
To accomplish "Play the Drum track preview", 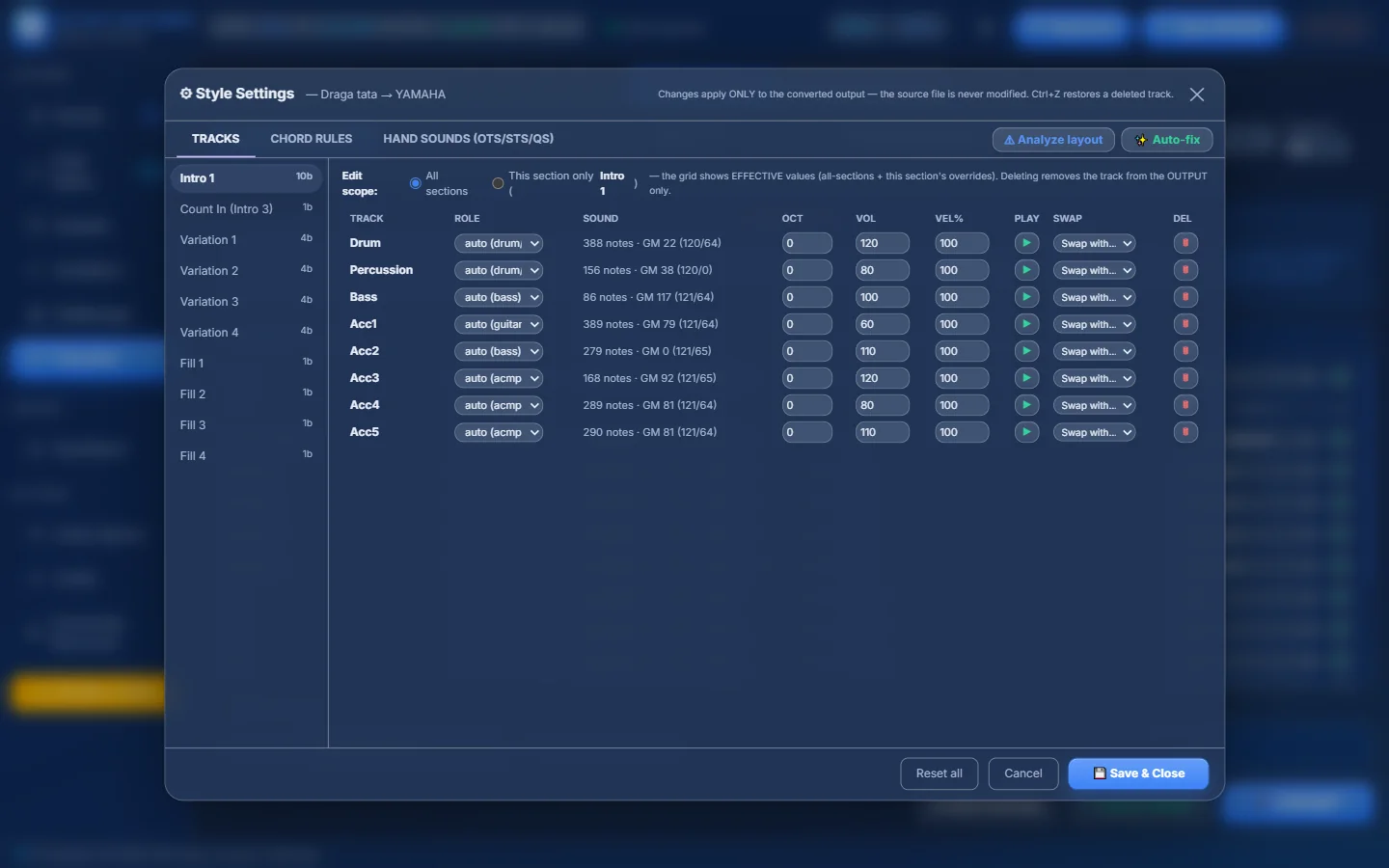I will [1026, 243].
